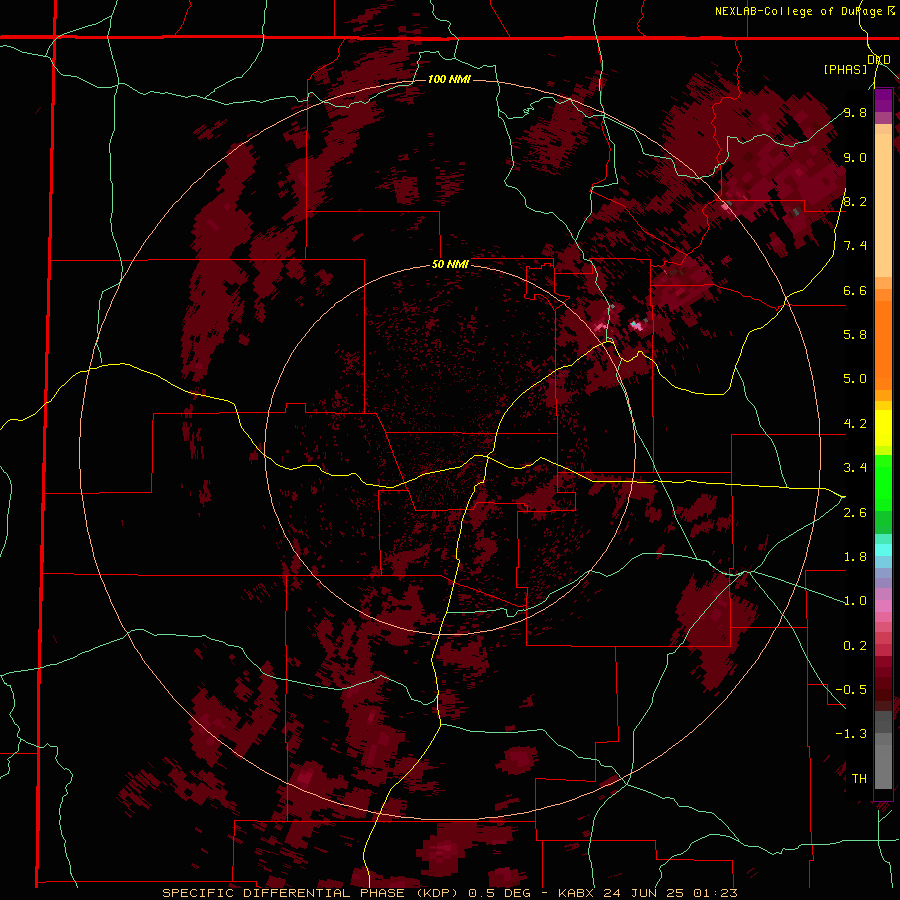Pick the pink section of the color bar
Image resolution: width=900 pixels, height=900 pixels.
(883, 606)
